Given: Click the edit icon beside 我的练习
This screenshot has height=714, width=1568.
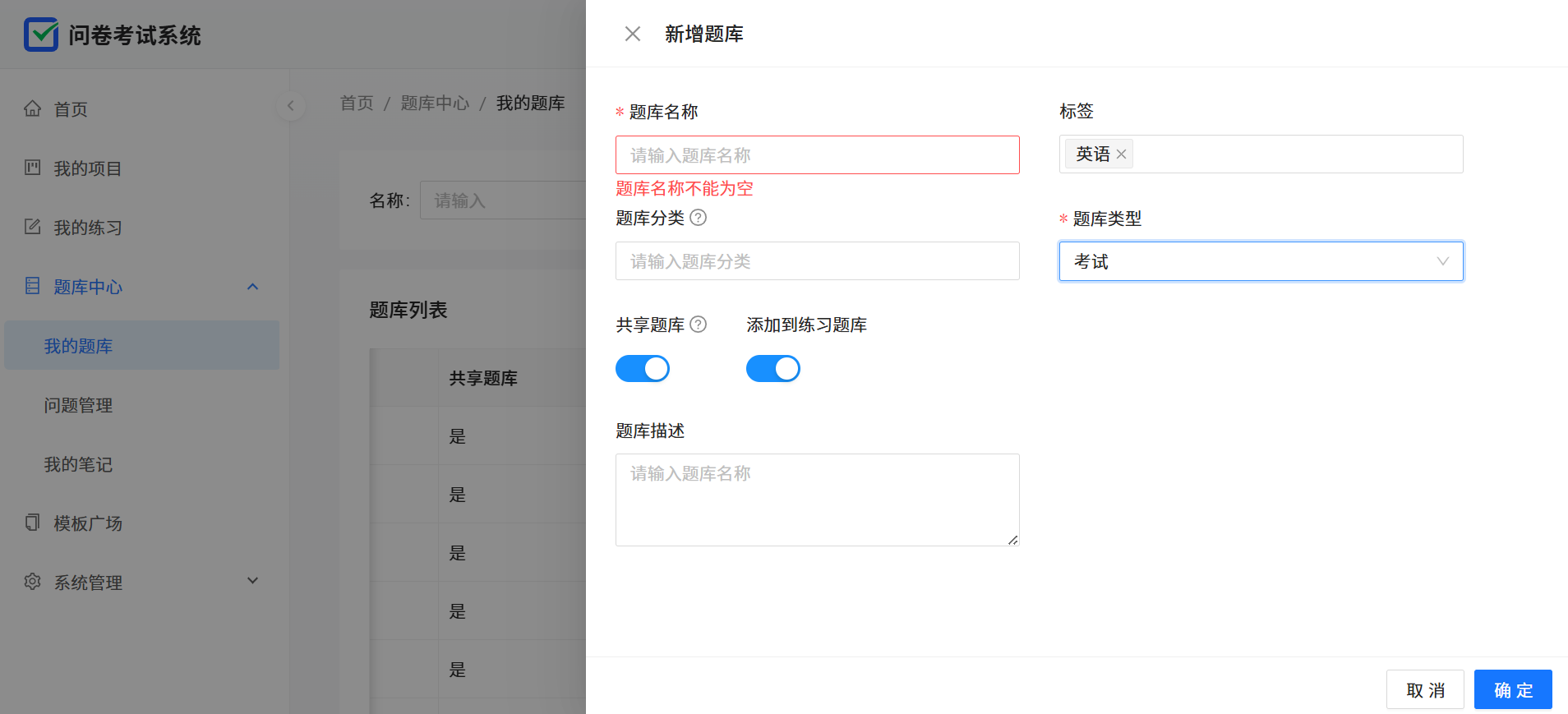Looking at the screenshot, I should 32,227.
